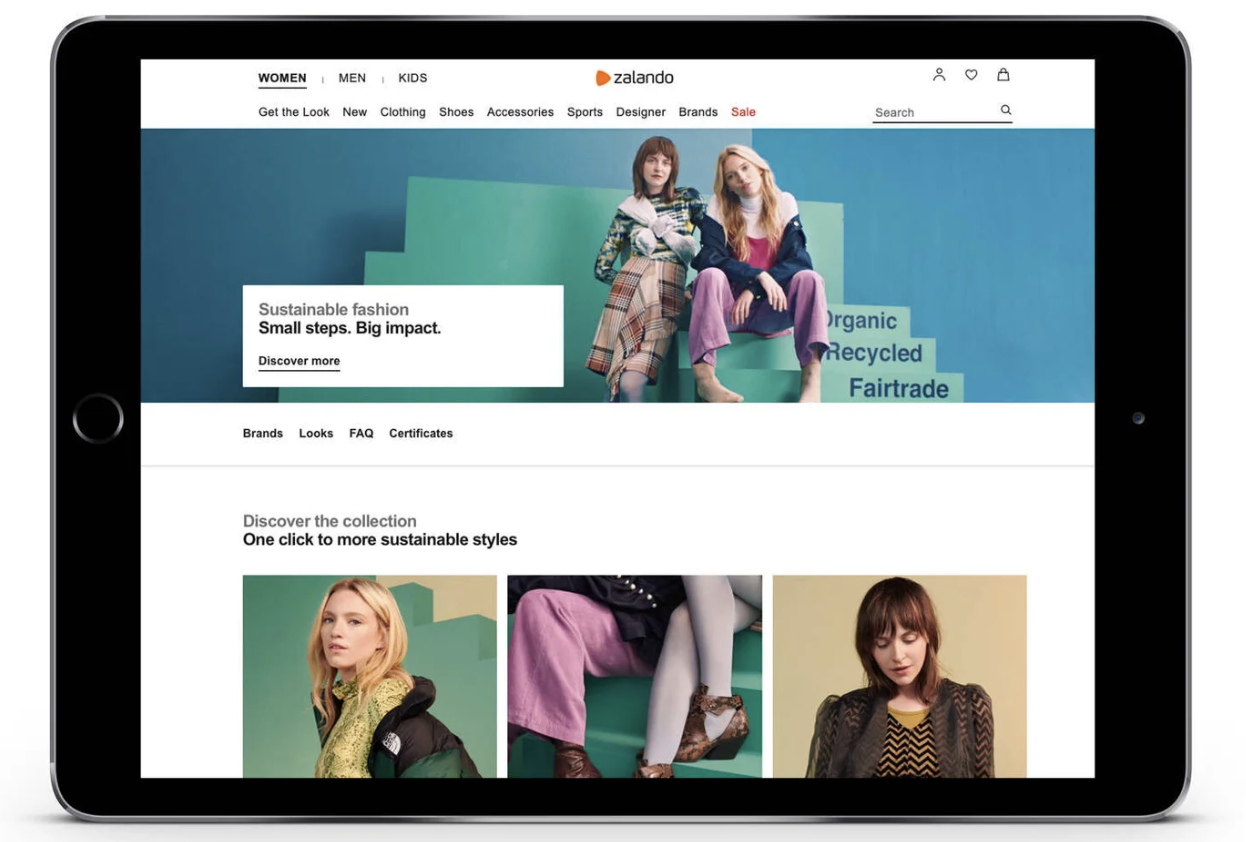This screenshot has height=842, width=1246.
Task: Click the search magnifier icon
Action: pos(1006,111)
